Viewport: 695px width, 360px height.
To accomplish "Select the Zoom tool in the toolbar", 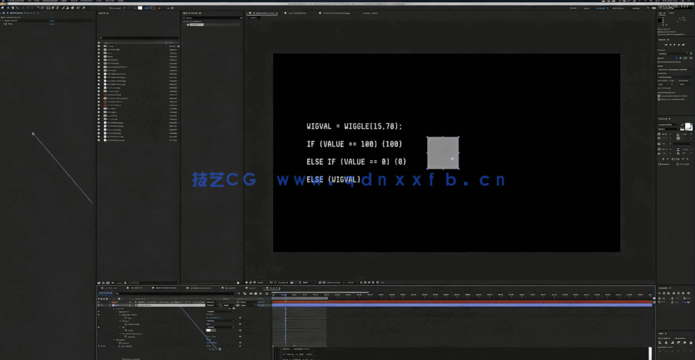I will click(18, 8).
